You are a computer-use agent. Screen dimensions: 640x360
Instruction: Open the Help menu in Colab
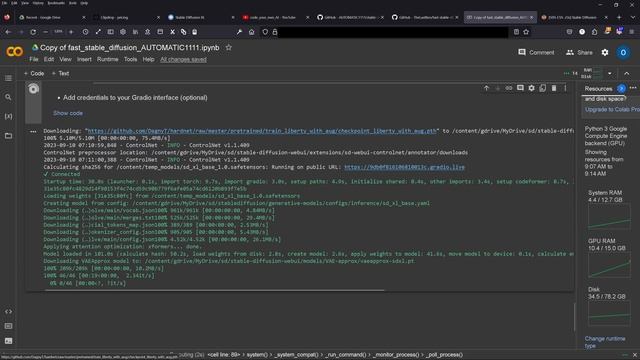pyautogui.click(x=148, y=59)
